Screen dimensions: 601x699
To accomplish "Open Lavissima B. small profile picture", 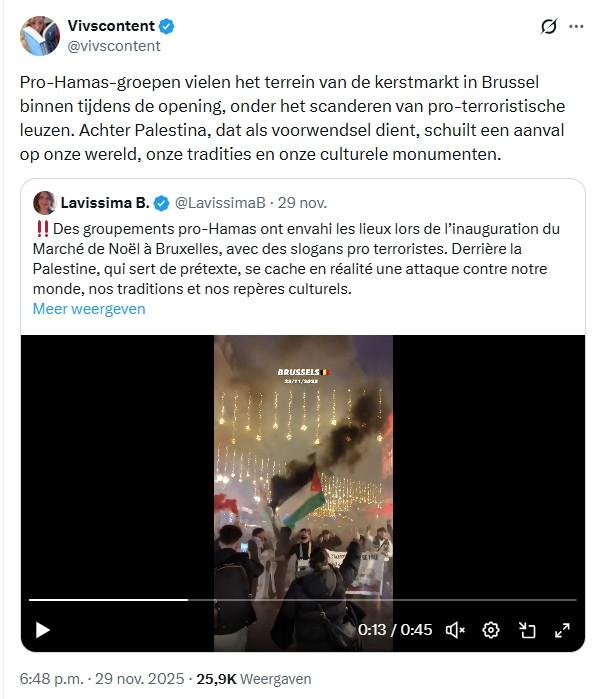I will (x=44, y=203).
